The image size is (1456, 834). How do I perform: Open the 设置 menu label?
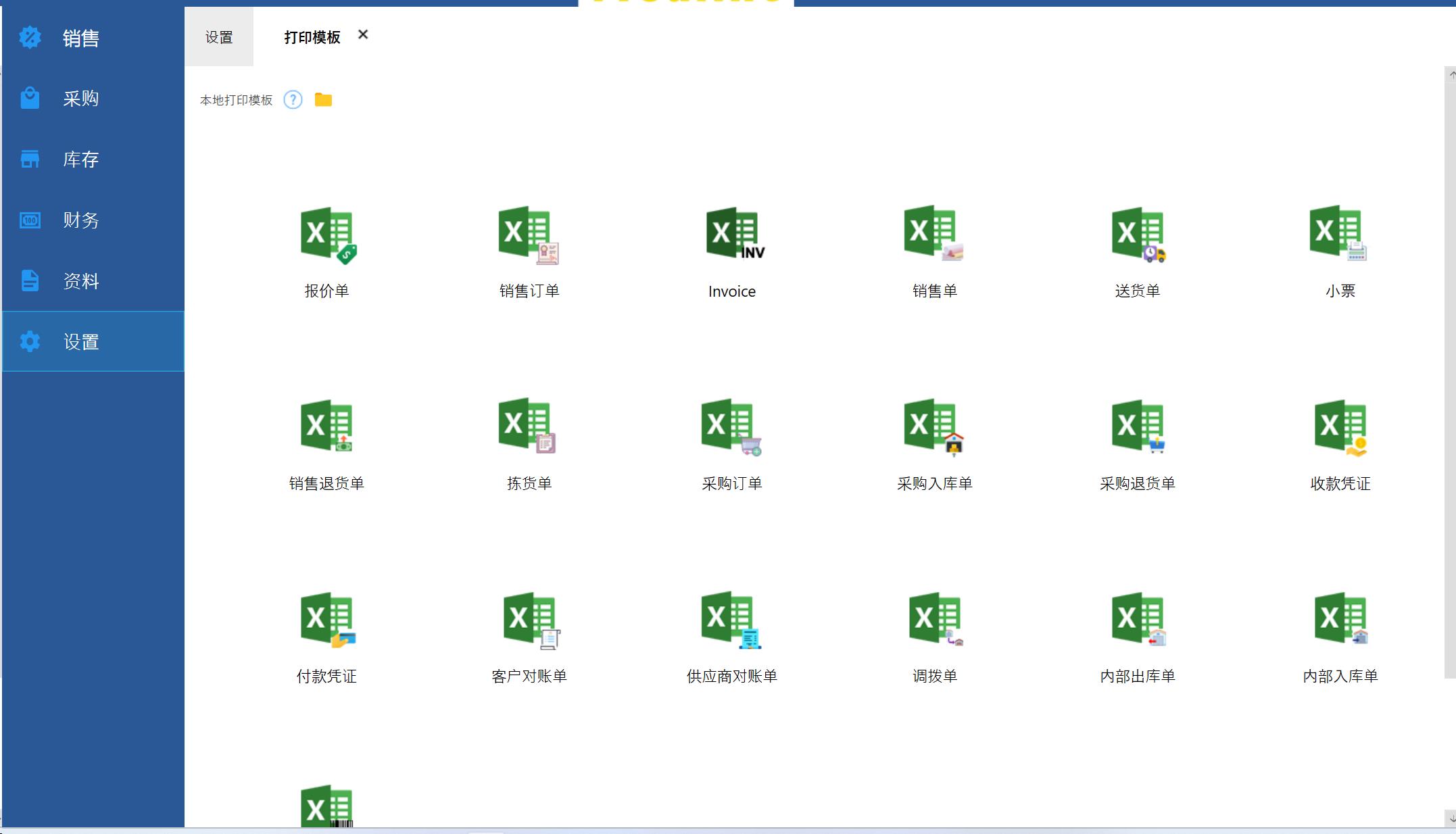click(81, 342)
